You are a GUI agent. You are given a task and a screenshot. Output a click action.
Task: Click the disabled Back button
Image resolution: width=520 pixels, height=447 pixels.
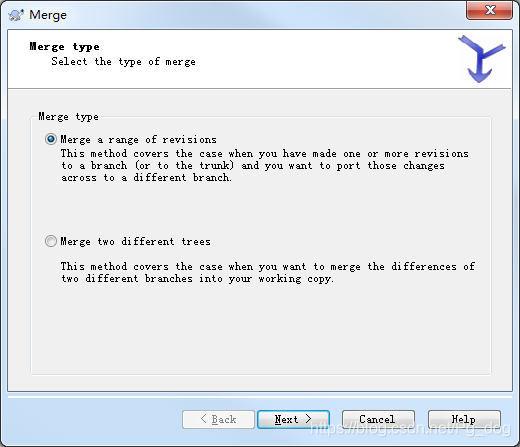[x=218, y=419]
